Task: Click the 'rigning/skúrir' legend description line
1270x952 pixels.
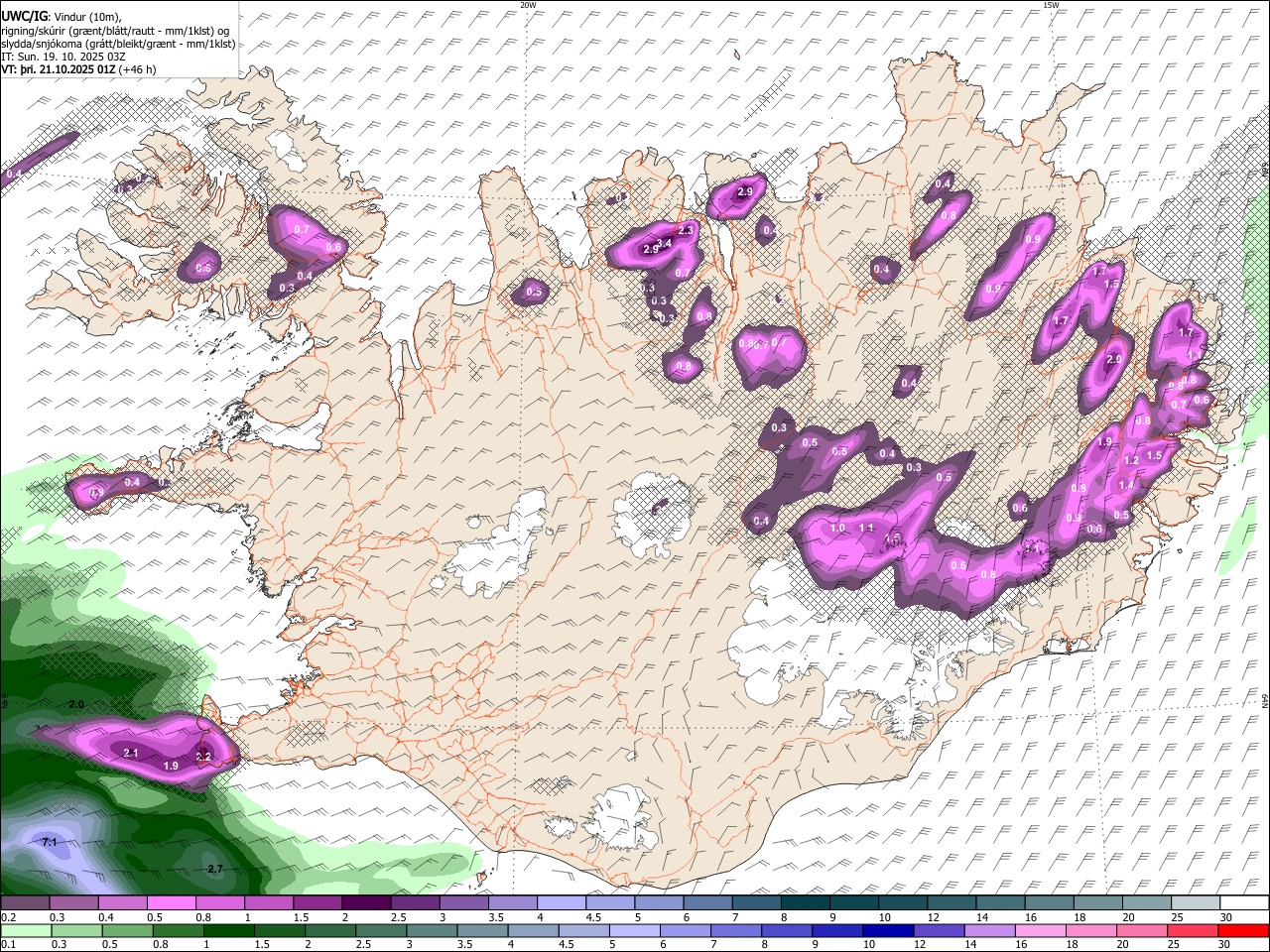Action: [x=115, y=31]
